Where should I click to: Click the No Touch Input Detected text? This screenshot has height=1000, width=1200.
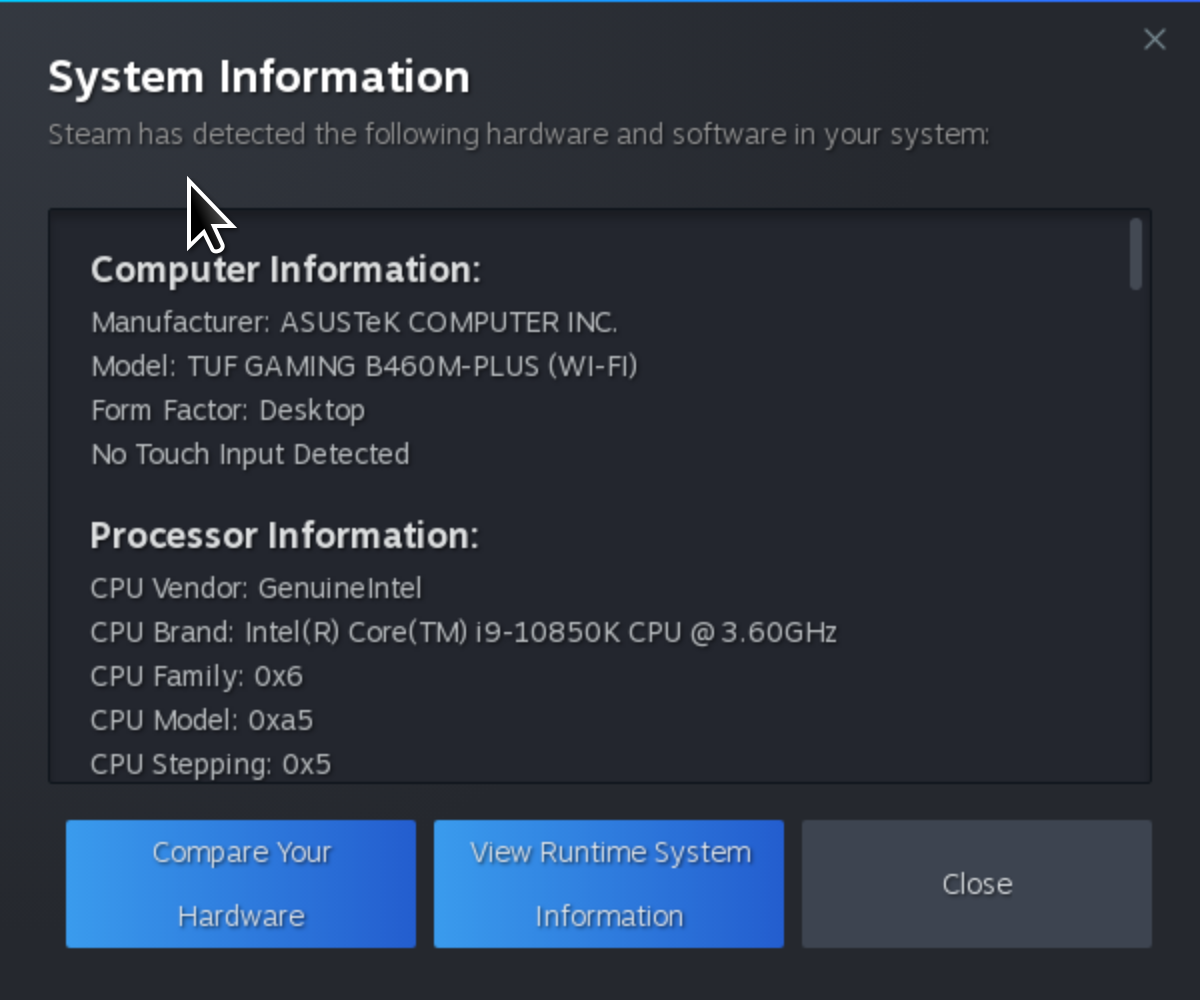coord(249,454)
